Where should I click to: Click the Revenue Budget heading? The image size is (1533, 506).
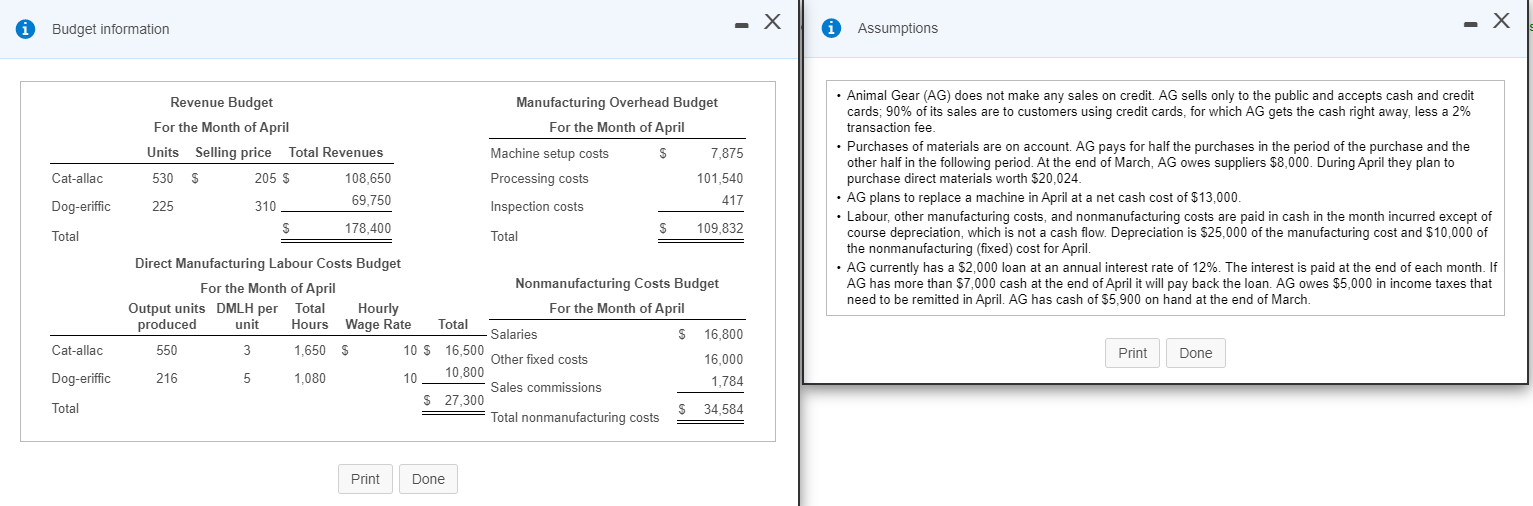click(x=221, y=102)
